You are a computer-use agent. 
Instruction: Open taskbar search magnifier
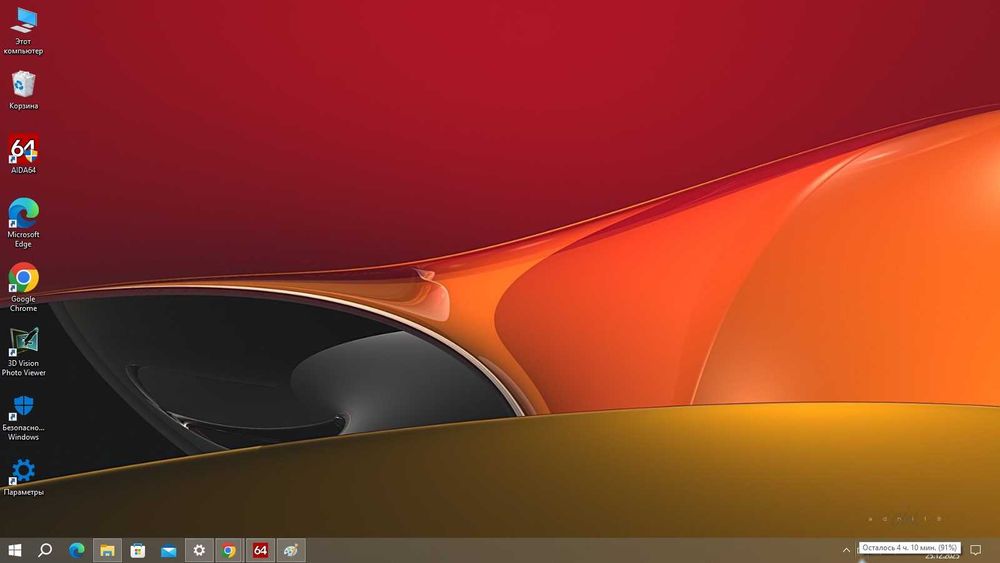(x=45, y=550)
